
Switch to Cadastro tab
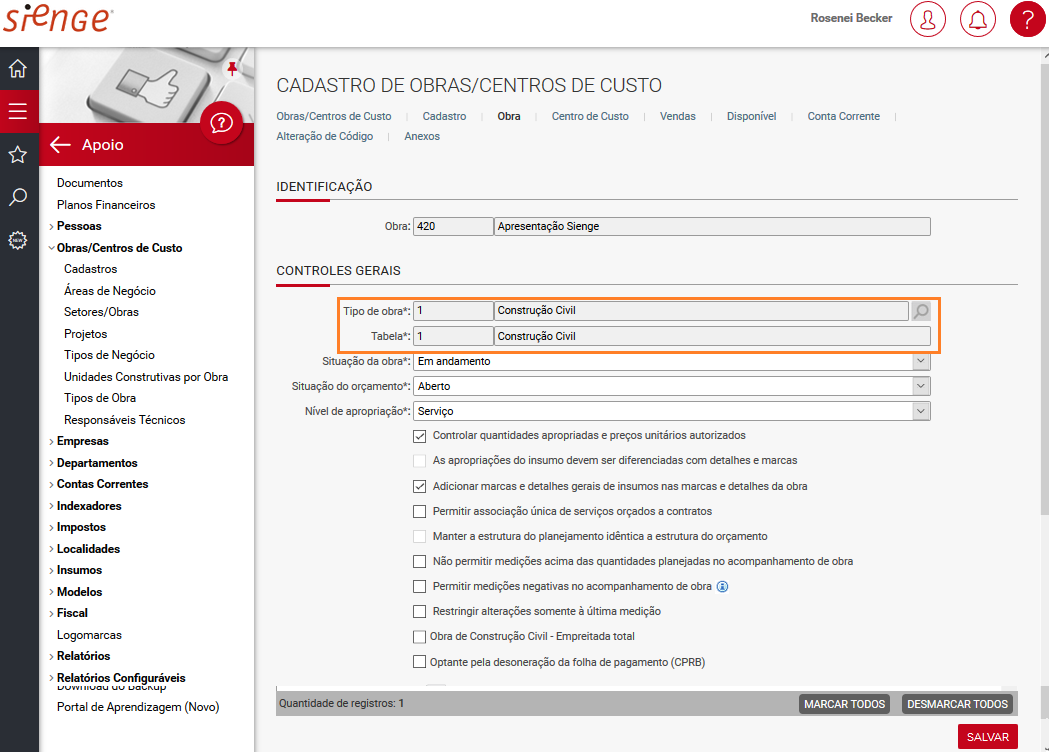pos(444,116)
